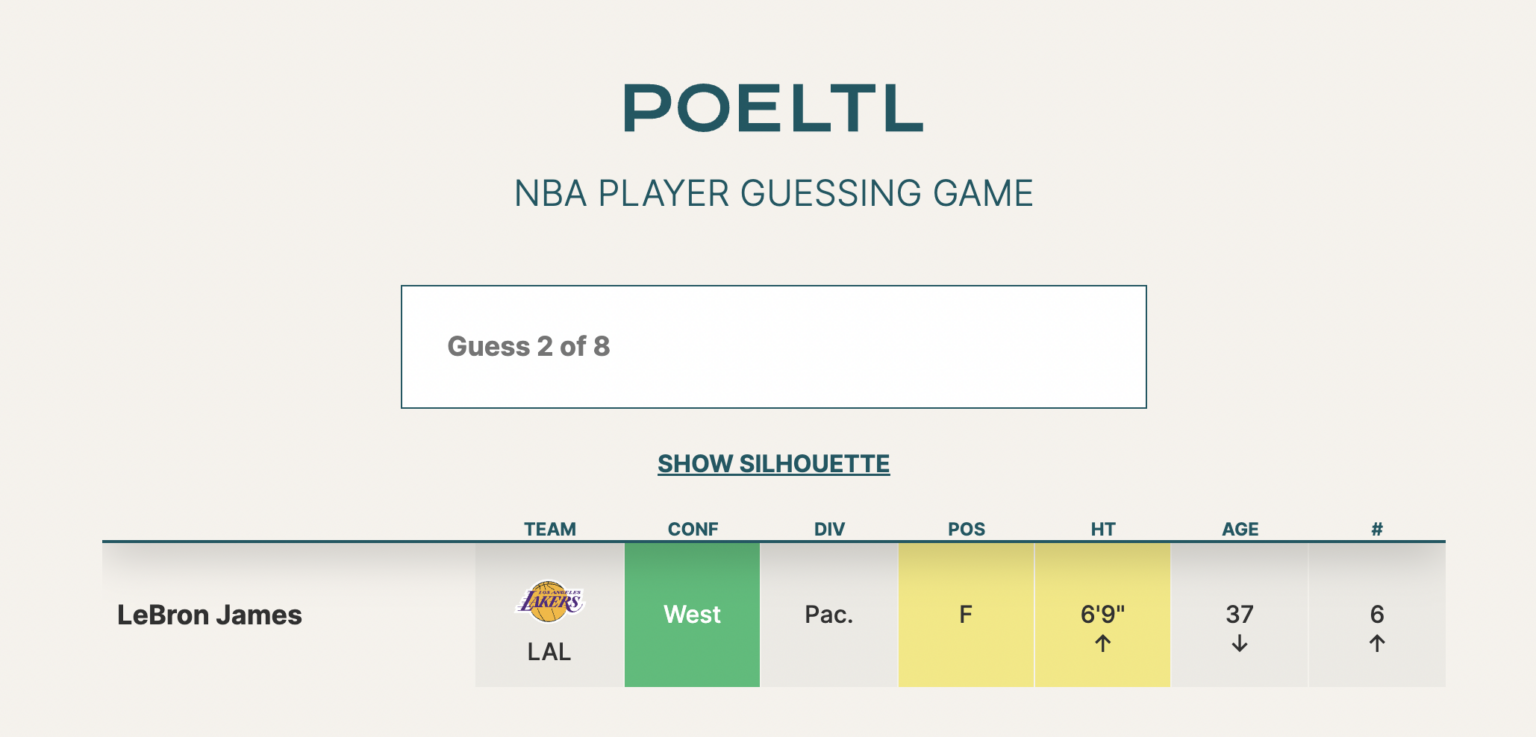Click the yellow F position cell
Screen dimensions: 1536x737
click(x=966, y=614)
